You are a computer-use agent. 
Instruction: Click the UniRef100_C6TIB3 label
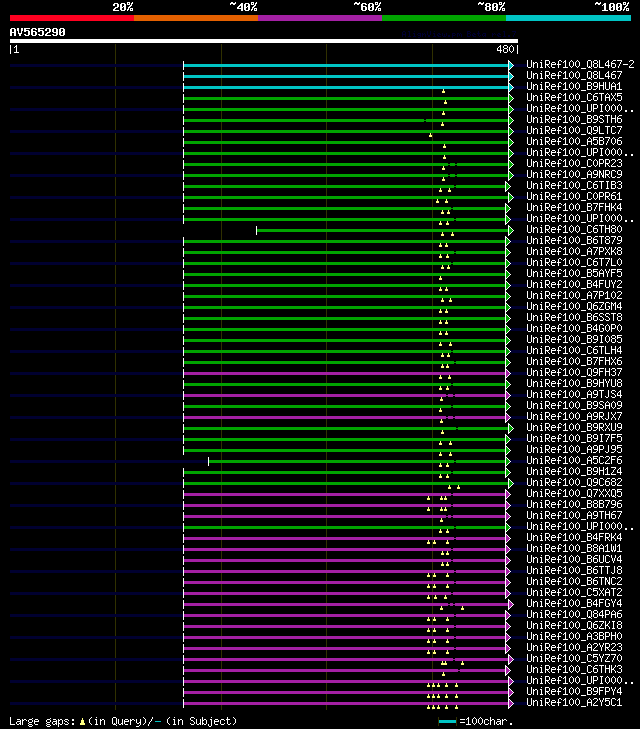[x=574, y=186]
